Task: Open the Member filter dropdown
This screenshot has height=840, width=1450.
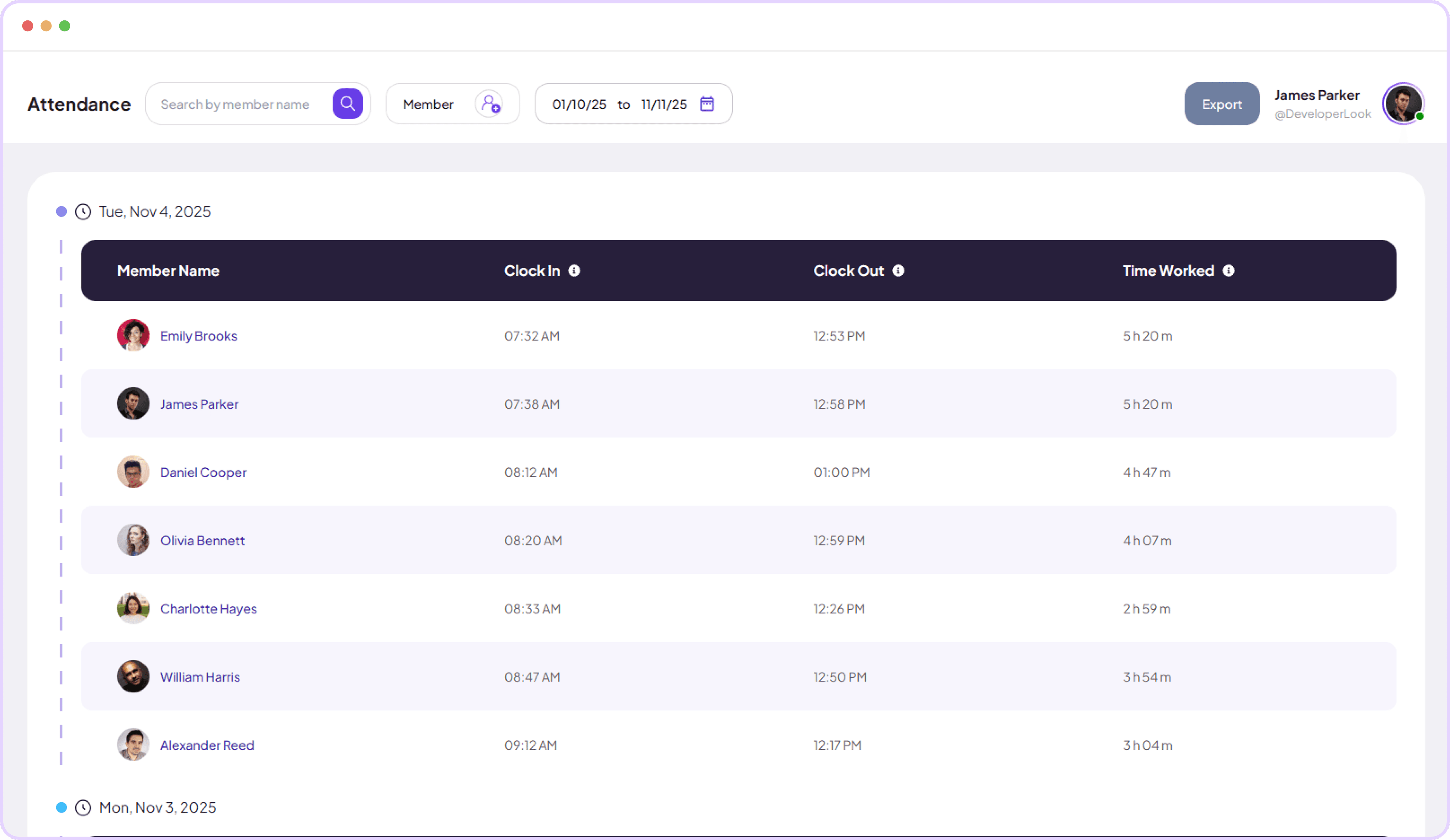Action: pyautogui.click(x=428, y=104)
